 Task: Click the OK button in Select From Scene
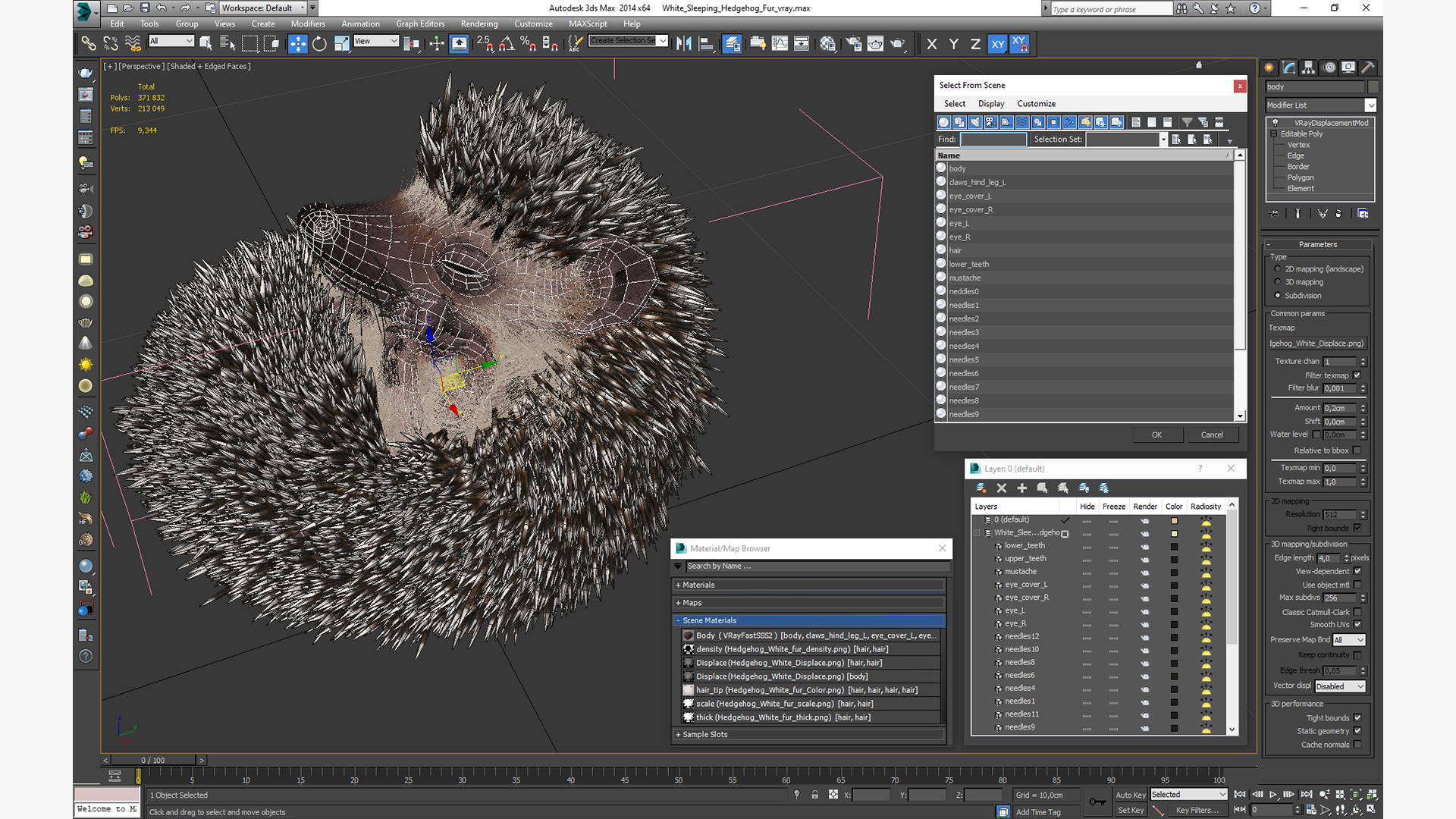[x=1157, y=434]
